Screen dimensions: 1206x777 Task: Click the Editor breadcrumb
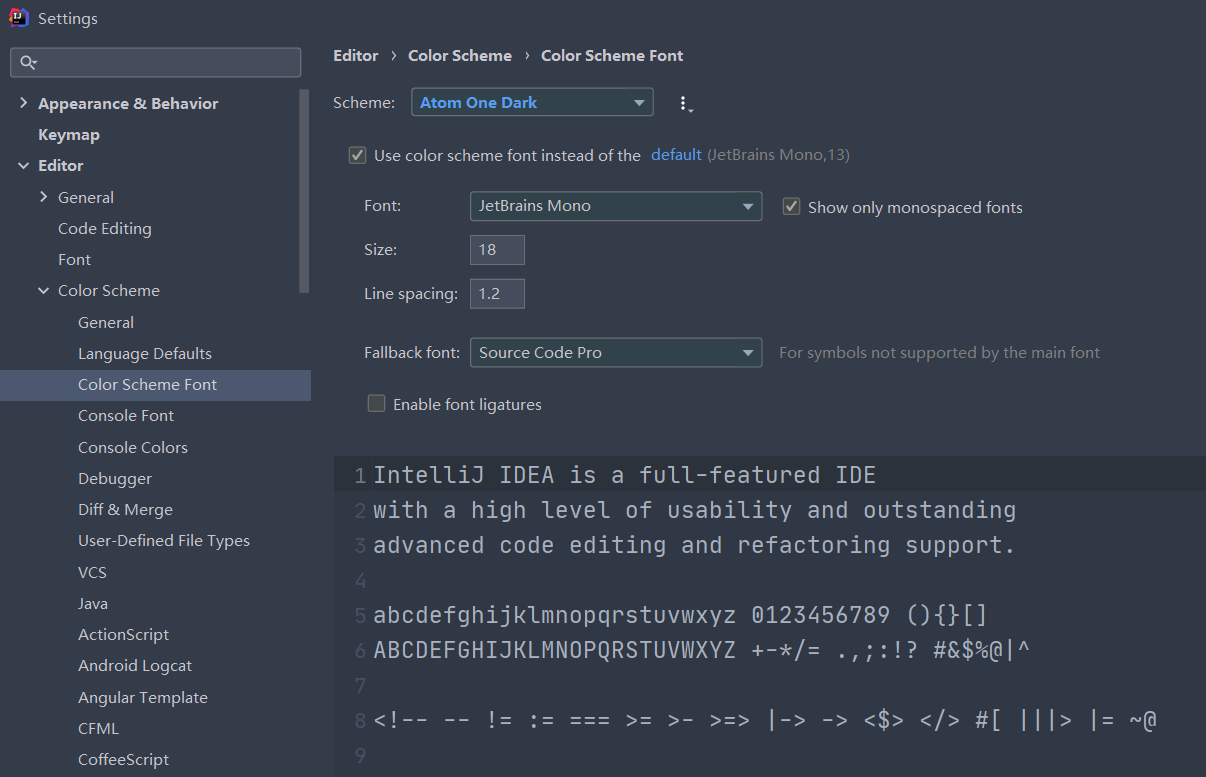click(x=356, y=56)
